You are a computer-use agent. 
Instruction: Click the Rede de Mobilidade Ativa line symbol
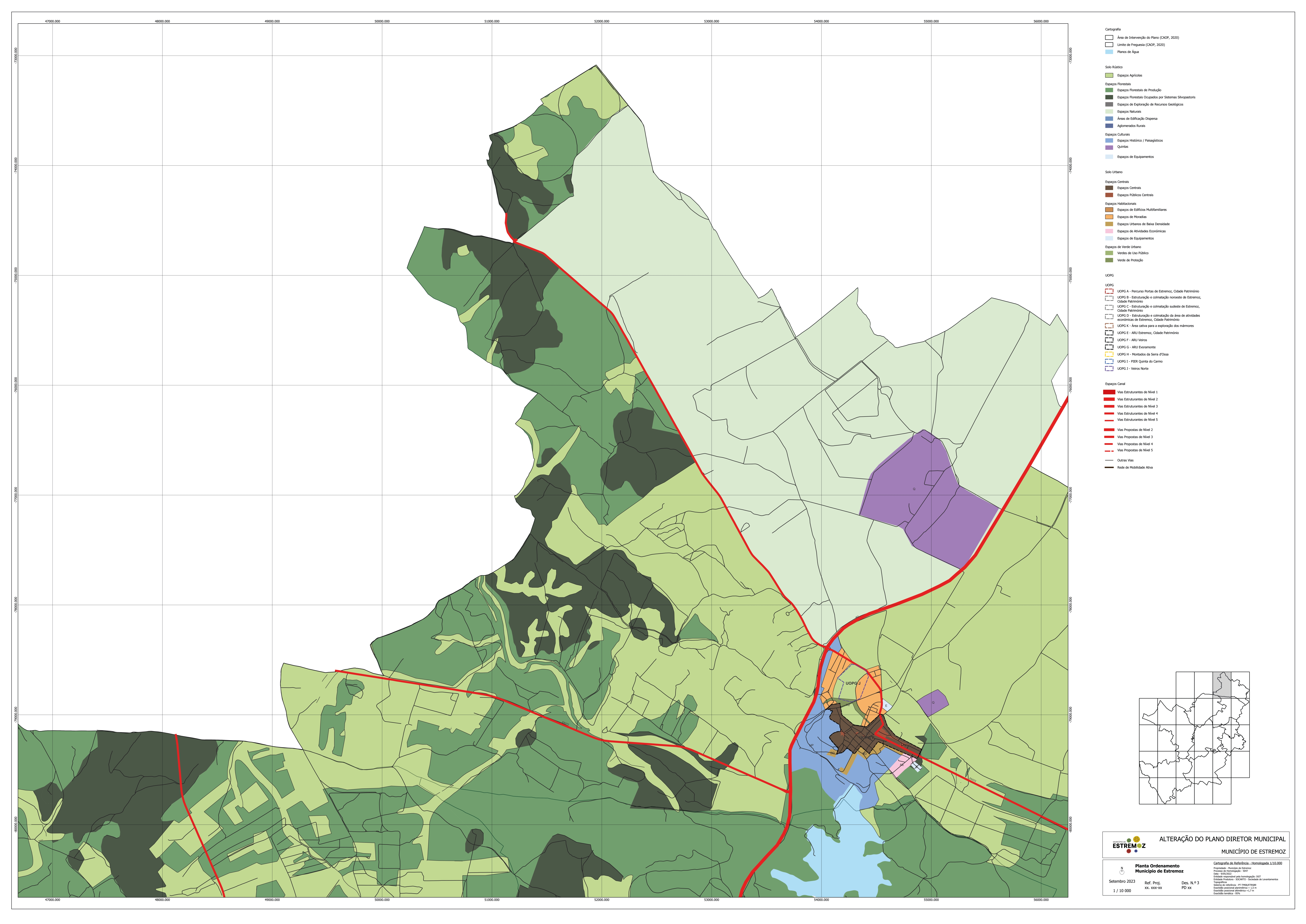1109,468
